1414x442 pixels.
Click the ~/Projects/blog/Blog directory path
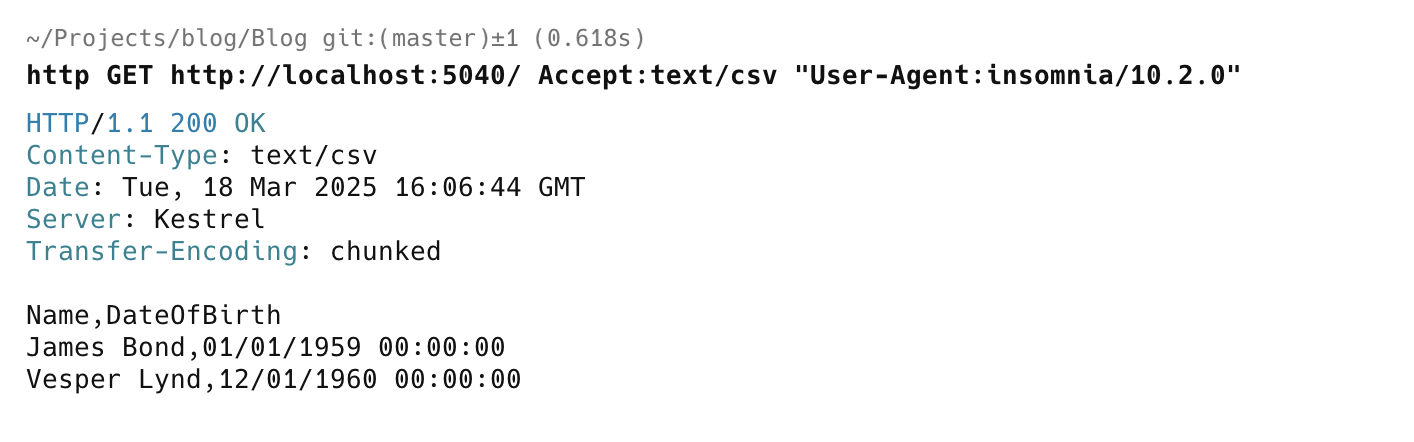[x=170, y=39]
